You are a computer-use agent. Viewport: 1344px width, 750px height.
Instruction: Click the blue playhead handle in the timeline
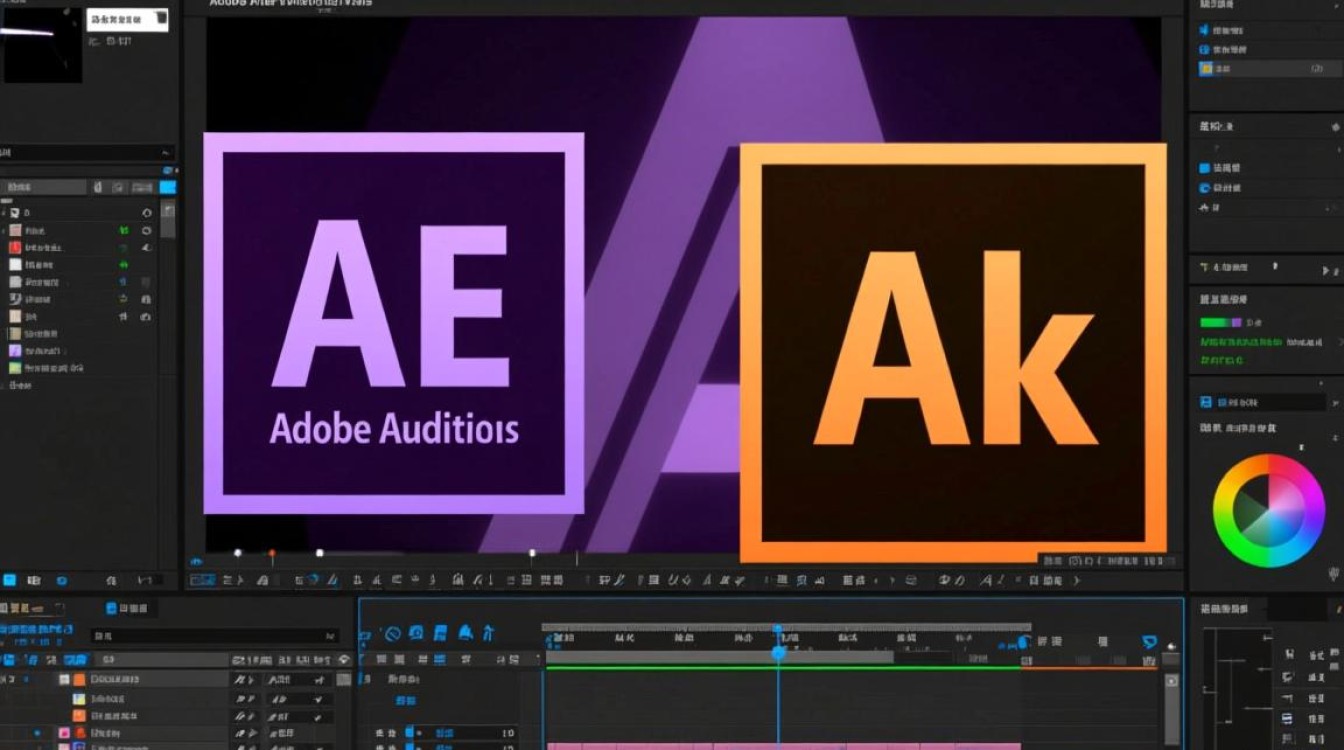[x=778, y=652]
